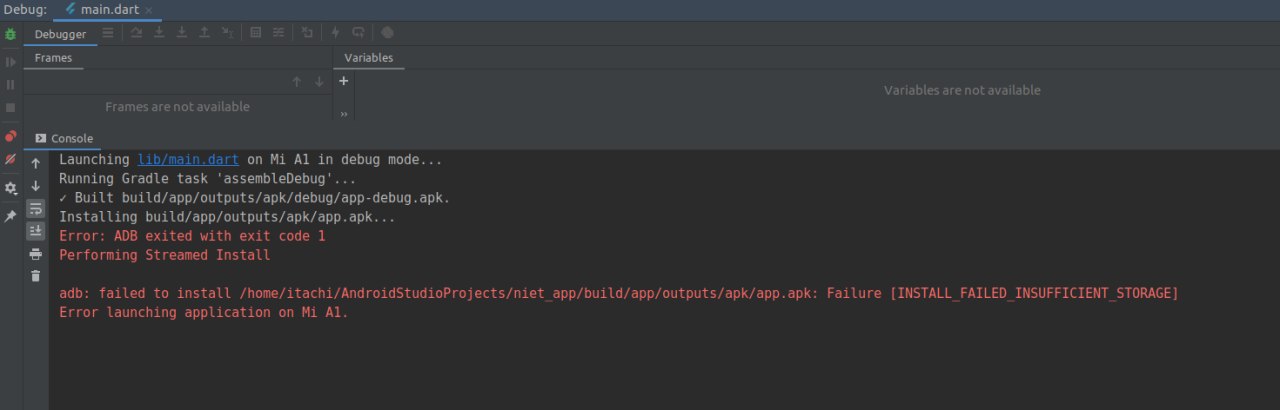Click 'Built build/app/outputs/apk/debug/app-debug.apk' line
Image resolution: width=1280 pixels, height=410 pixels.
click(255, 198)
